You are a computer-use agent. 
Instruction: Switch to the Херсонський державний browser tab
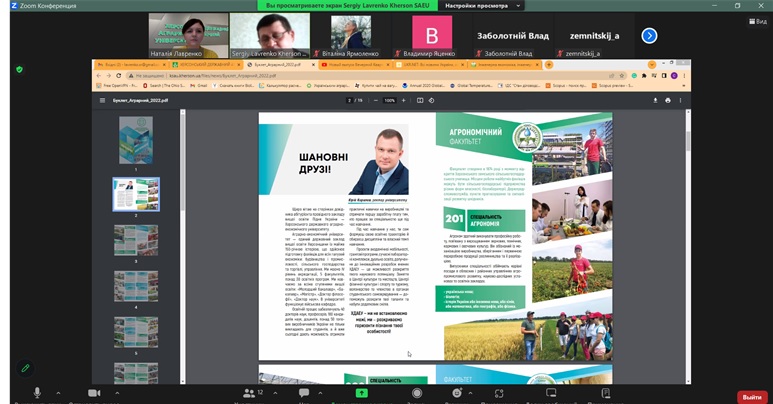(206, 65)
